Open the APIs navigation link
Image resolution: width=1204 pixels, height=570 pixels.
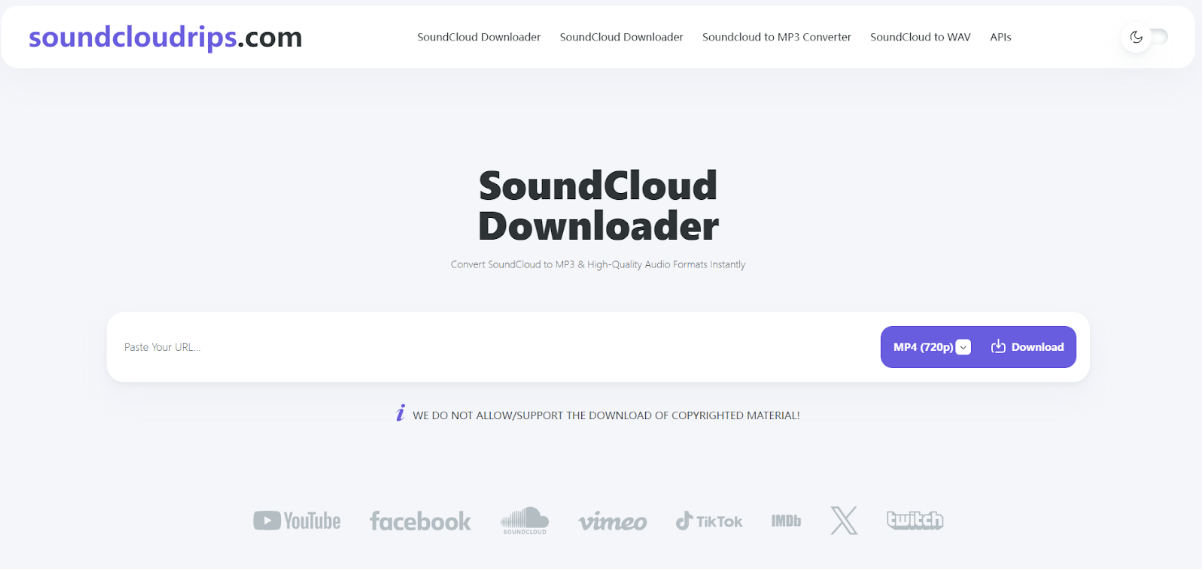click(1000, 37)
